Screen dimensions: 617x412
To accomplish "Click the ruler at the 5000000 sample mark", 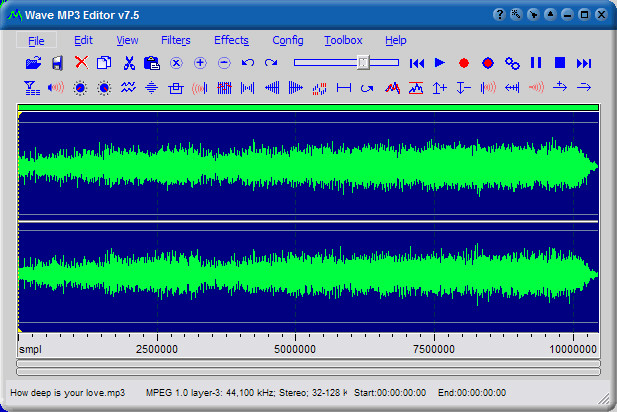I will pyautogui.click(x=295, y=349).
